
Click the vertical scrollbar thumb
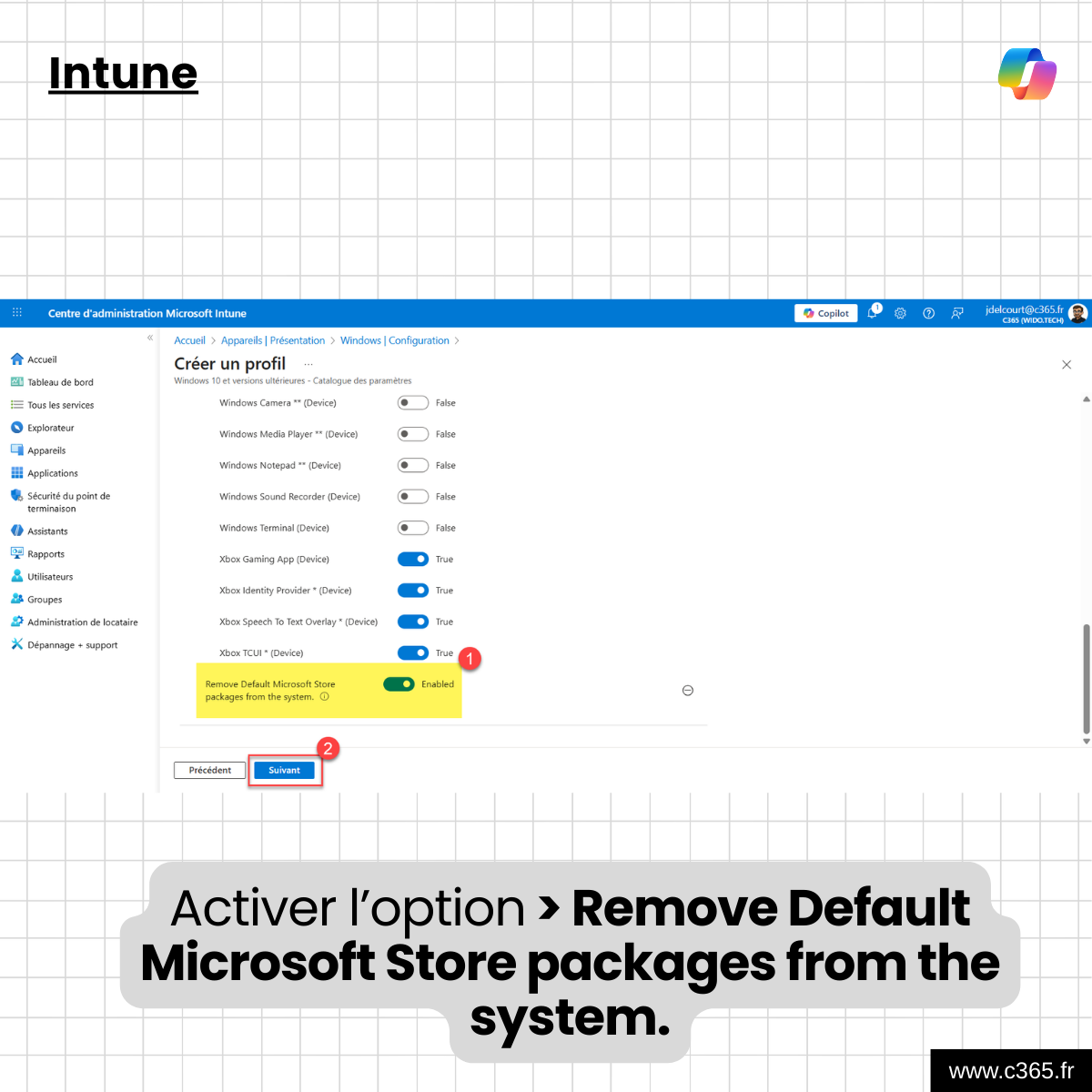pos(1086,678)
